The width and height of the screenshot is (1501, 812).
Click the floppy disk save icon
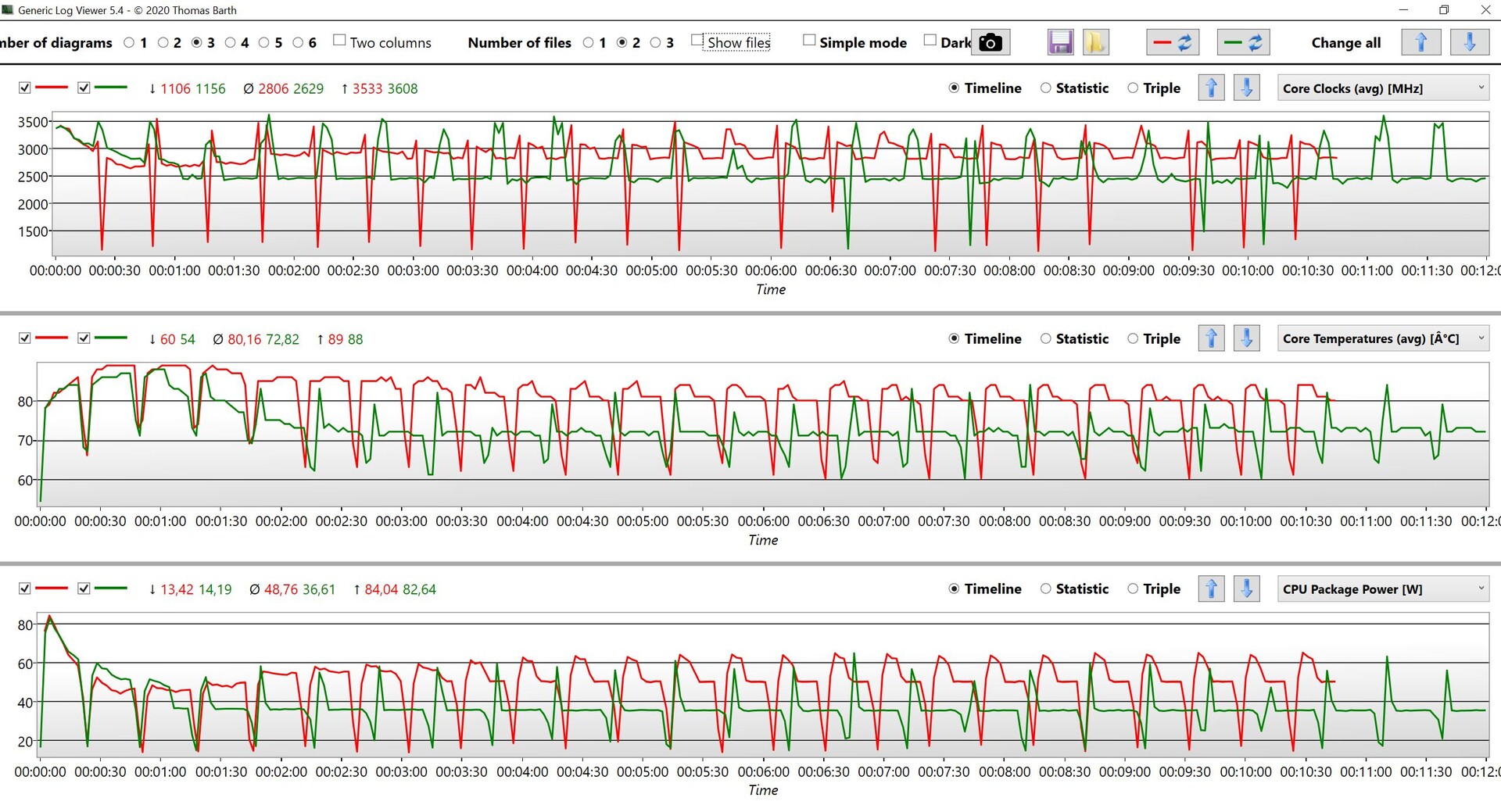[x=1060, y=42]
